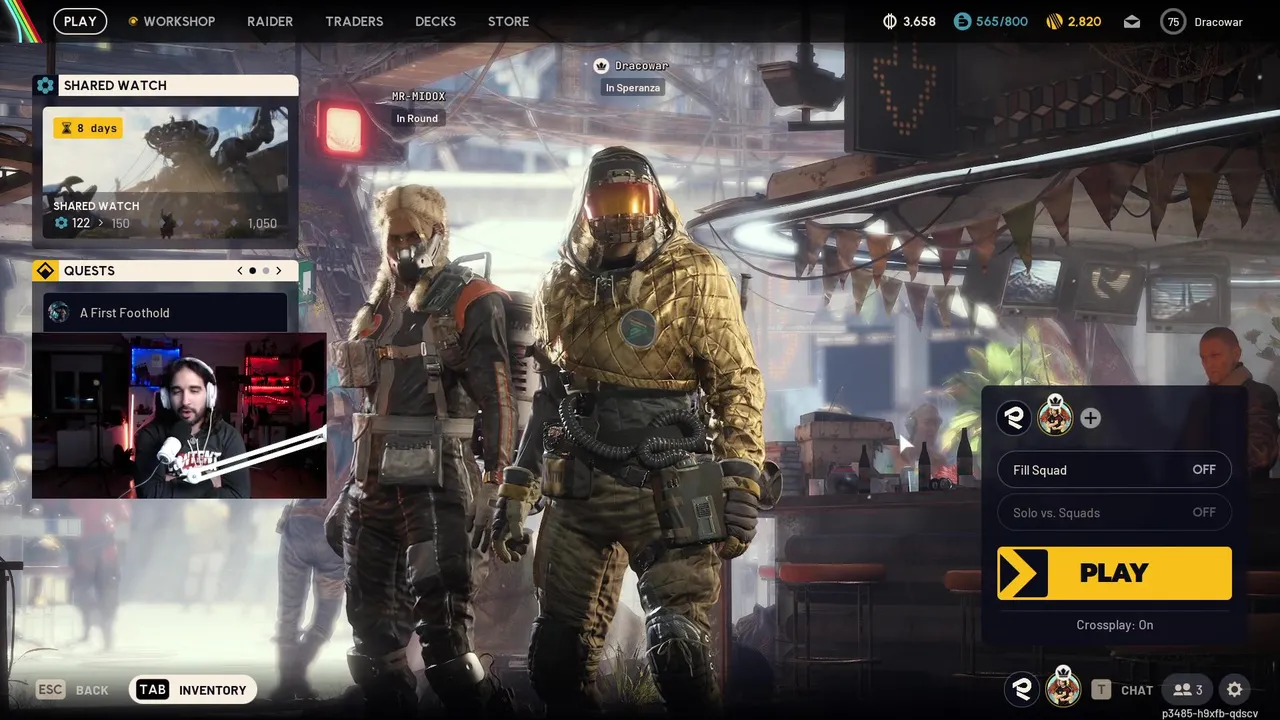1280x720 pixels.
Task: Open the mail inbox icon
Action: tap(1131, 21)
